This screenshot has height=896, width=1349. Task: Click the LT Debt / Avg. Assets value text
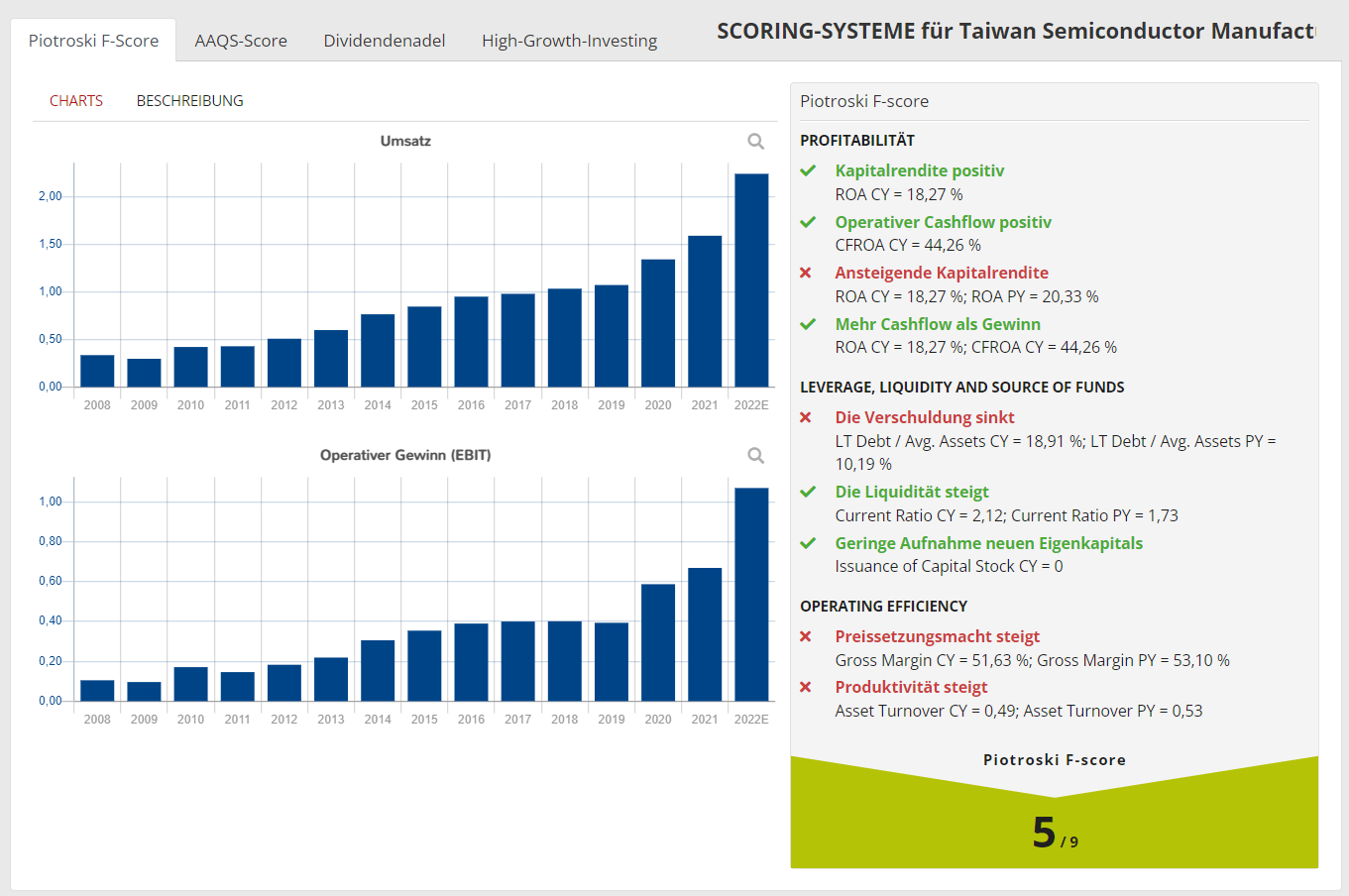point(1056,452)
